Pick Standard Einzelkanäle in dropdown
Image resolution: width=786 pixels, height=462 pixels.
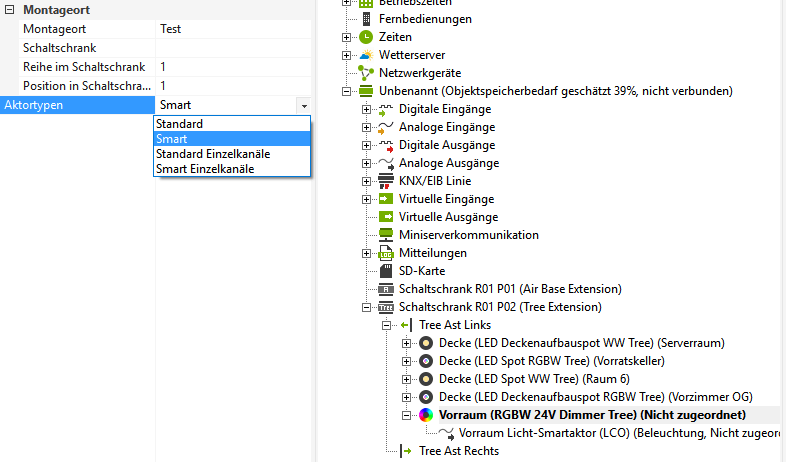coord(212,154)
